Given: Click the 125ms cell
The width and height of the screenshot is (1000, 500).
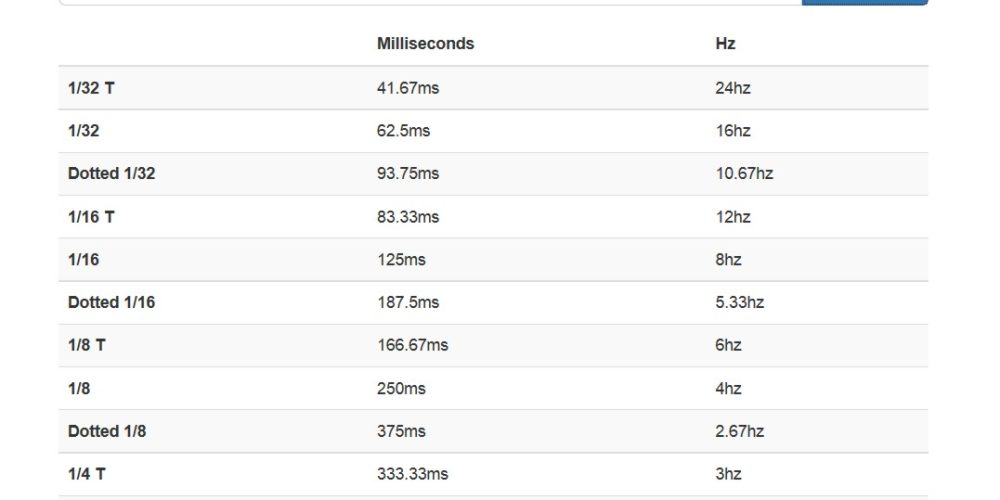Looking at the screenshot, I should pos(401,259).
